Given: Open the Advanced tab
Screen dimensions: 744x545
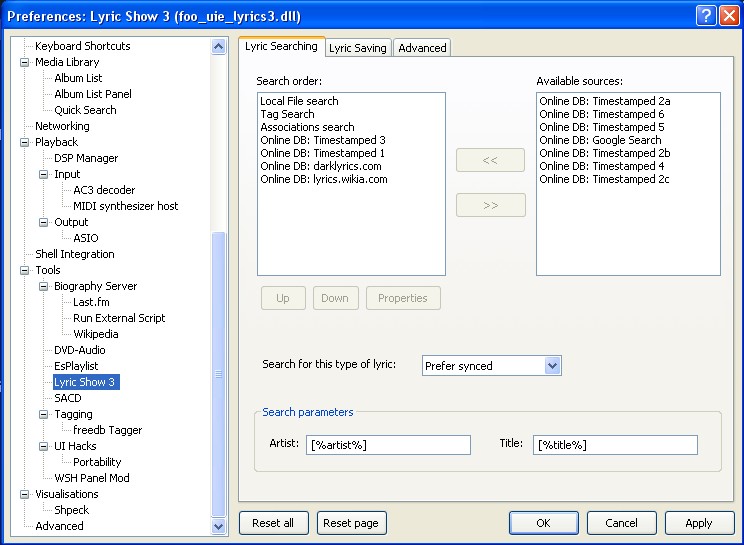Looking at the screenshot, I should click(x=422, y=47).
